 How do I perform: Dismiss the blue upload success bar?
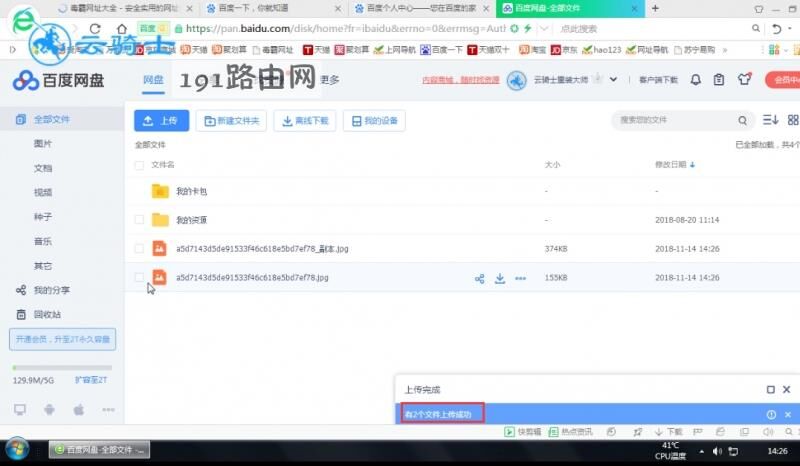tap(788, 414)
